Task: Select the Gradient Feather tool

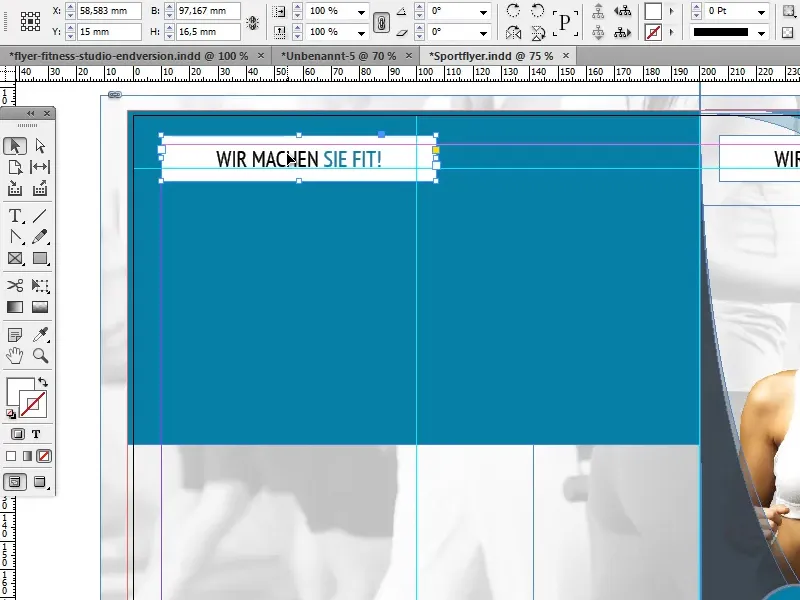Action: [x=40, y=307]
